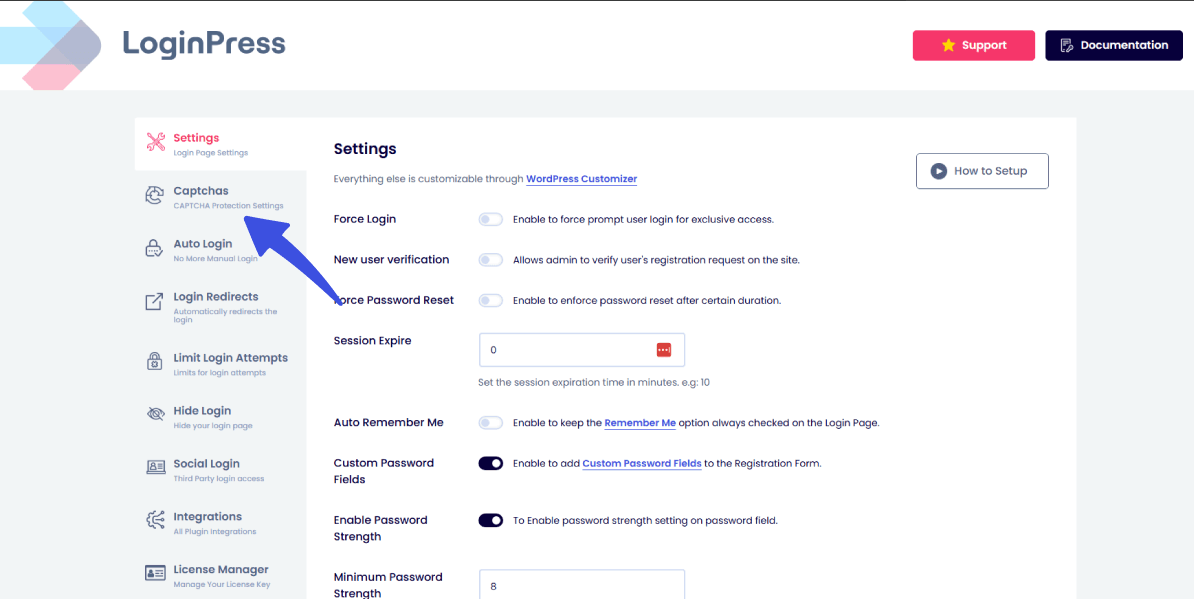Image resolution: width=1194 pixels, height=599 pixels.
Task: Click the 'Limits for login attempts' subtitle
Action: click(x=219, y=373)
